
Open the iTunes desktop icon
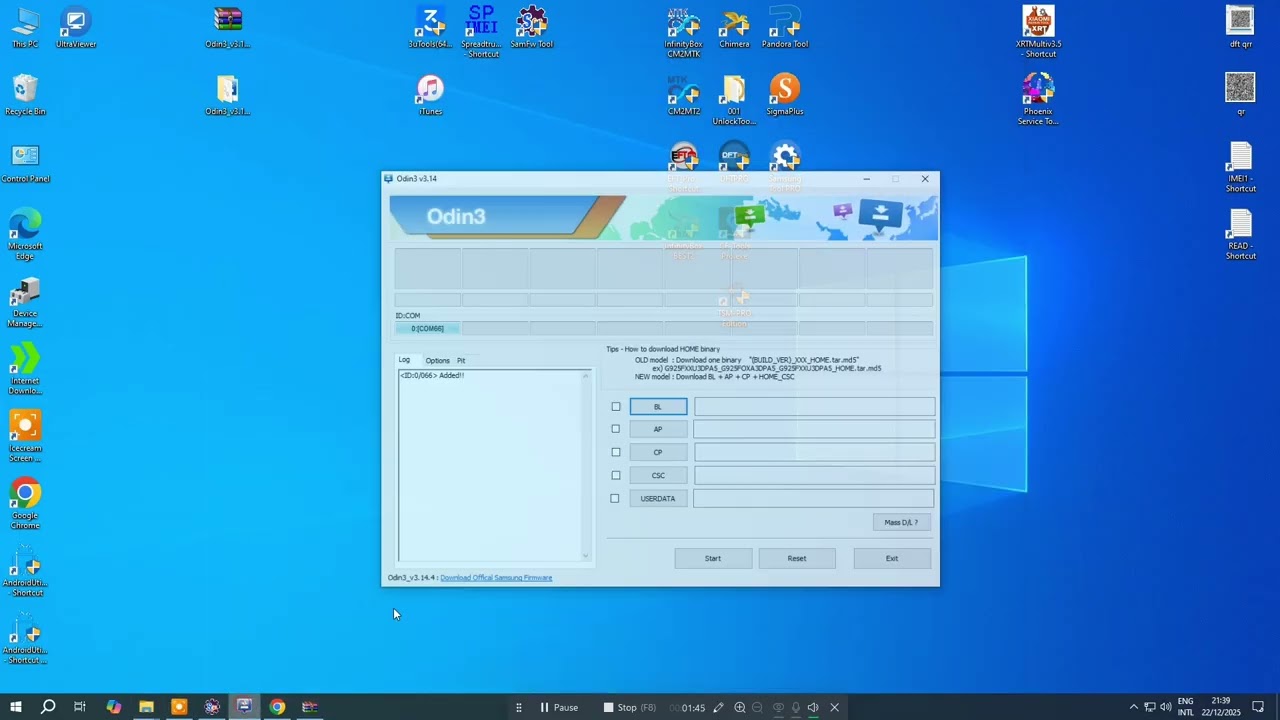(430, 95)
